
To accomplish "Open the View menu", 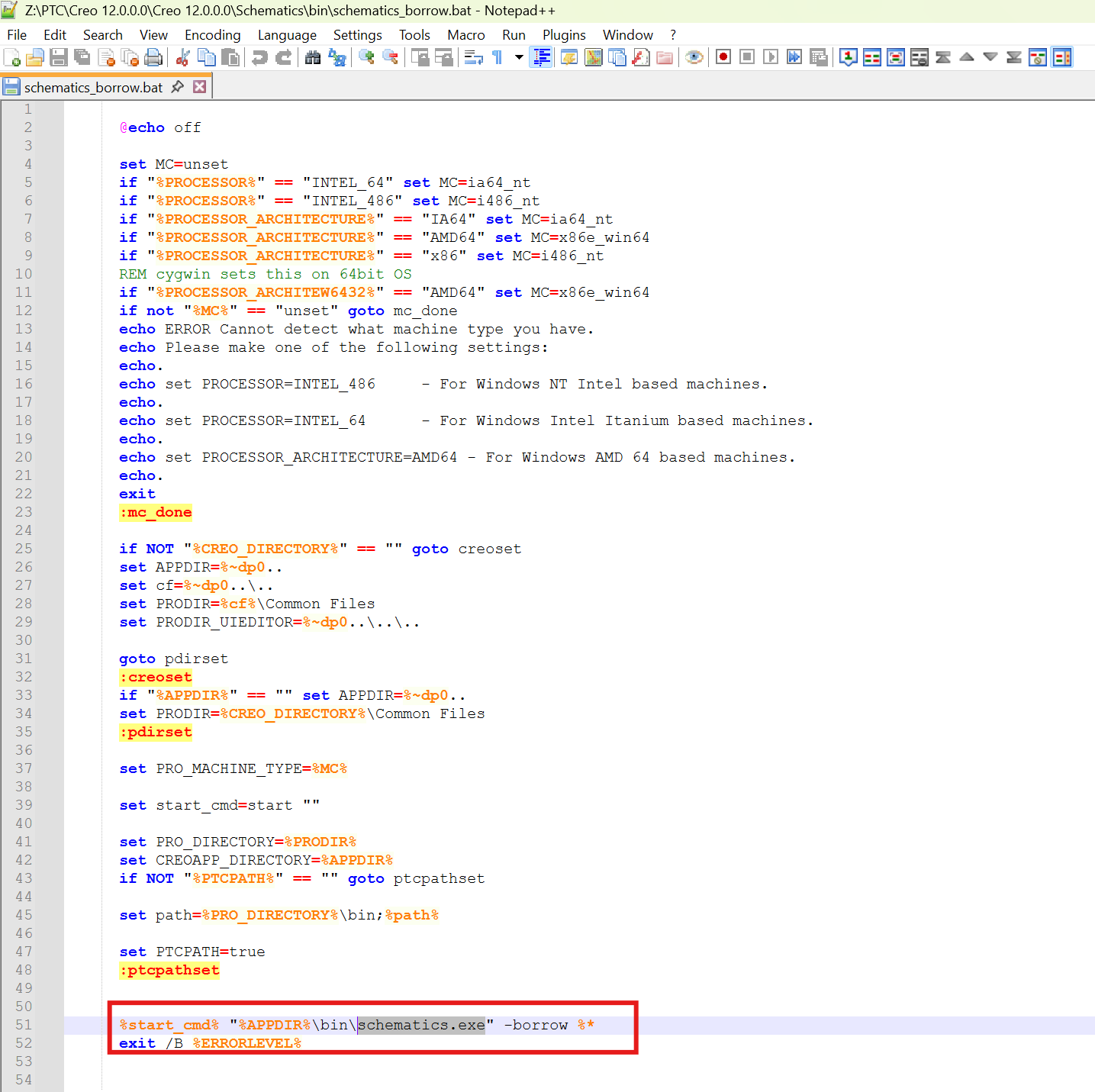I will (153, 35).
